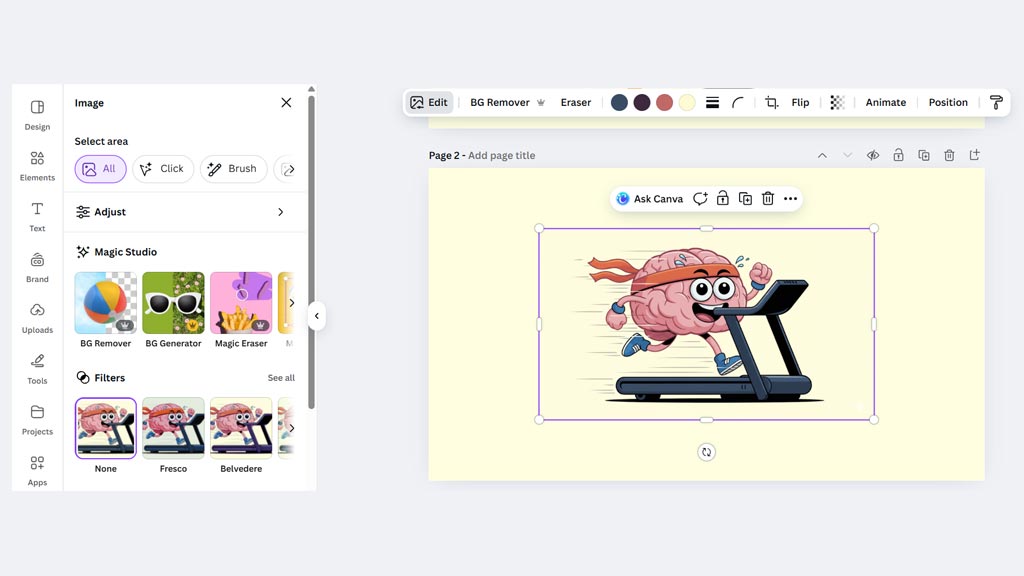Click the rotate handle below image
The height and width of the screenshot is (576, 1024).
pyautogui.click(x=707, y=452)
